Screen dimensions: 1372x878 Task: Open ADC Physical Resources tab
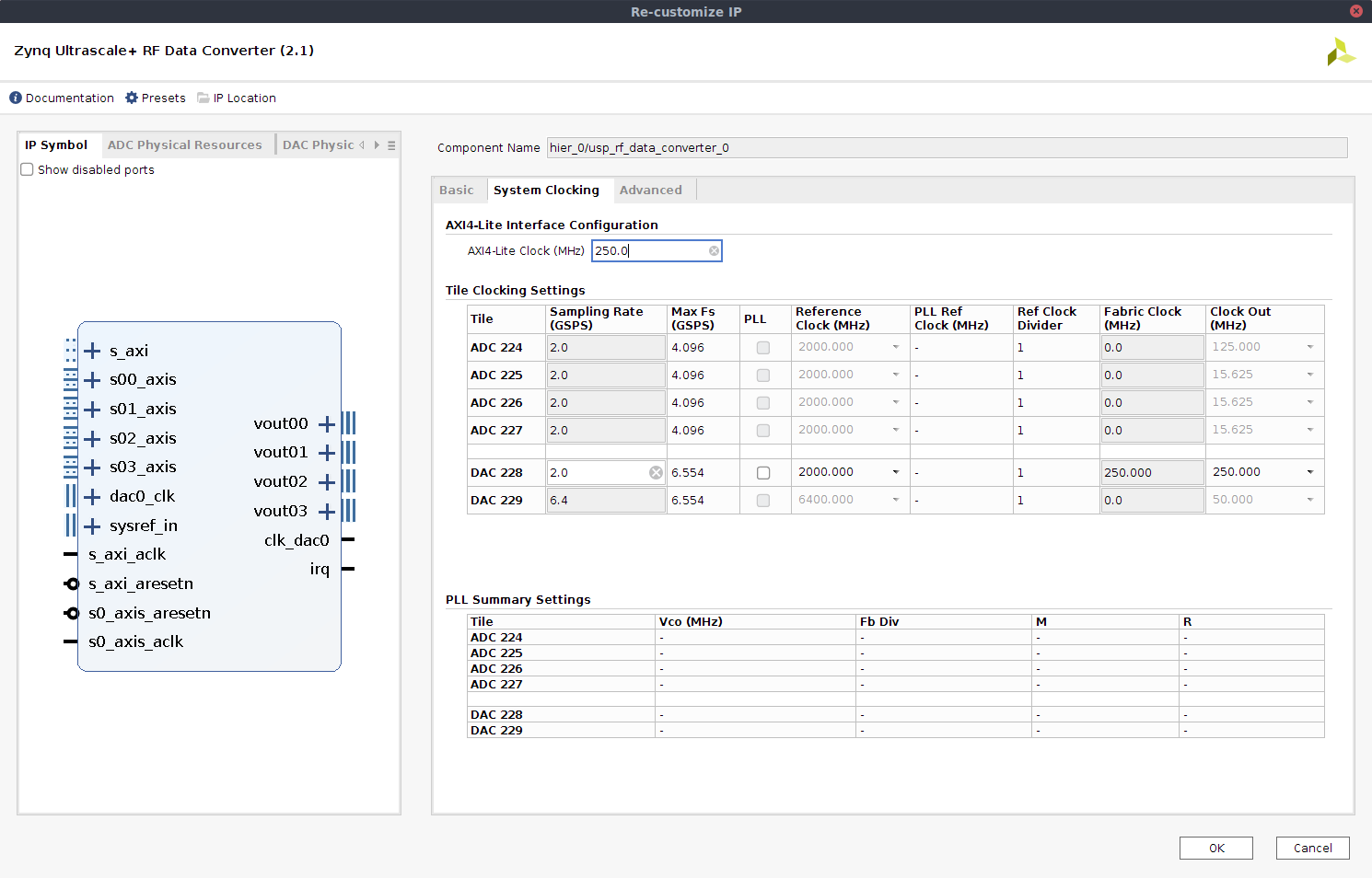click(185, 145)
